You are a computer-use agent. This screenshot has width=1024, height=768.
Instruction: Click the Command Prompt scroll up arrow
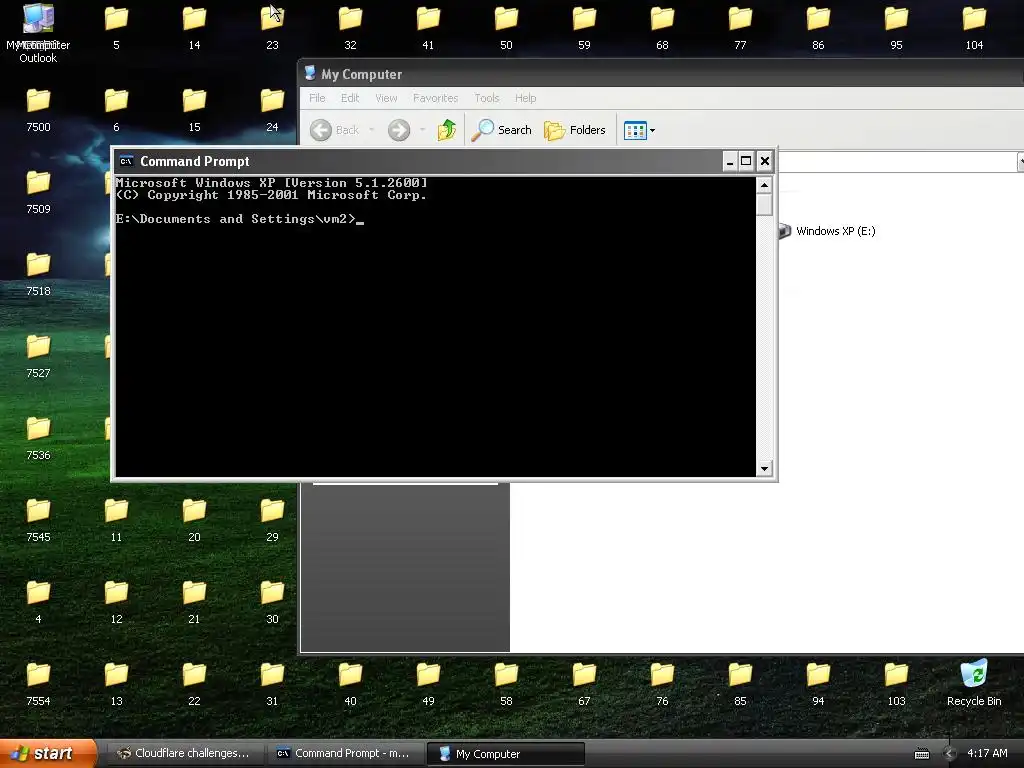pyautogui.click(x=764, y=185)
